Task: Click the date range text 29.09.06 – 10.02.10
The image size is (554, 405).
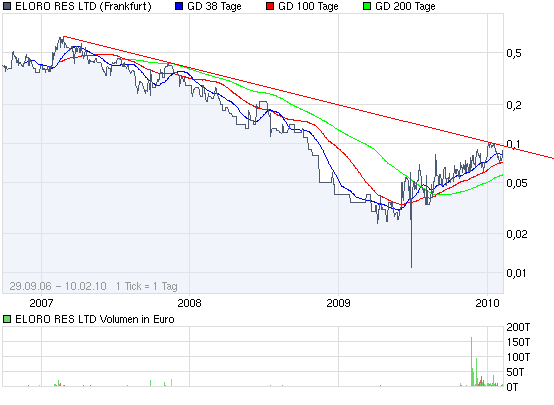Action: [x=58, y=286]
